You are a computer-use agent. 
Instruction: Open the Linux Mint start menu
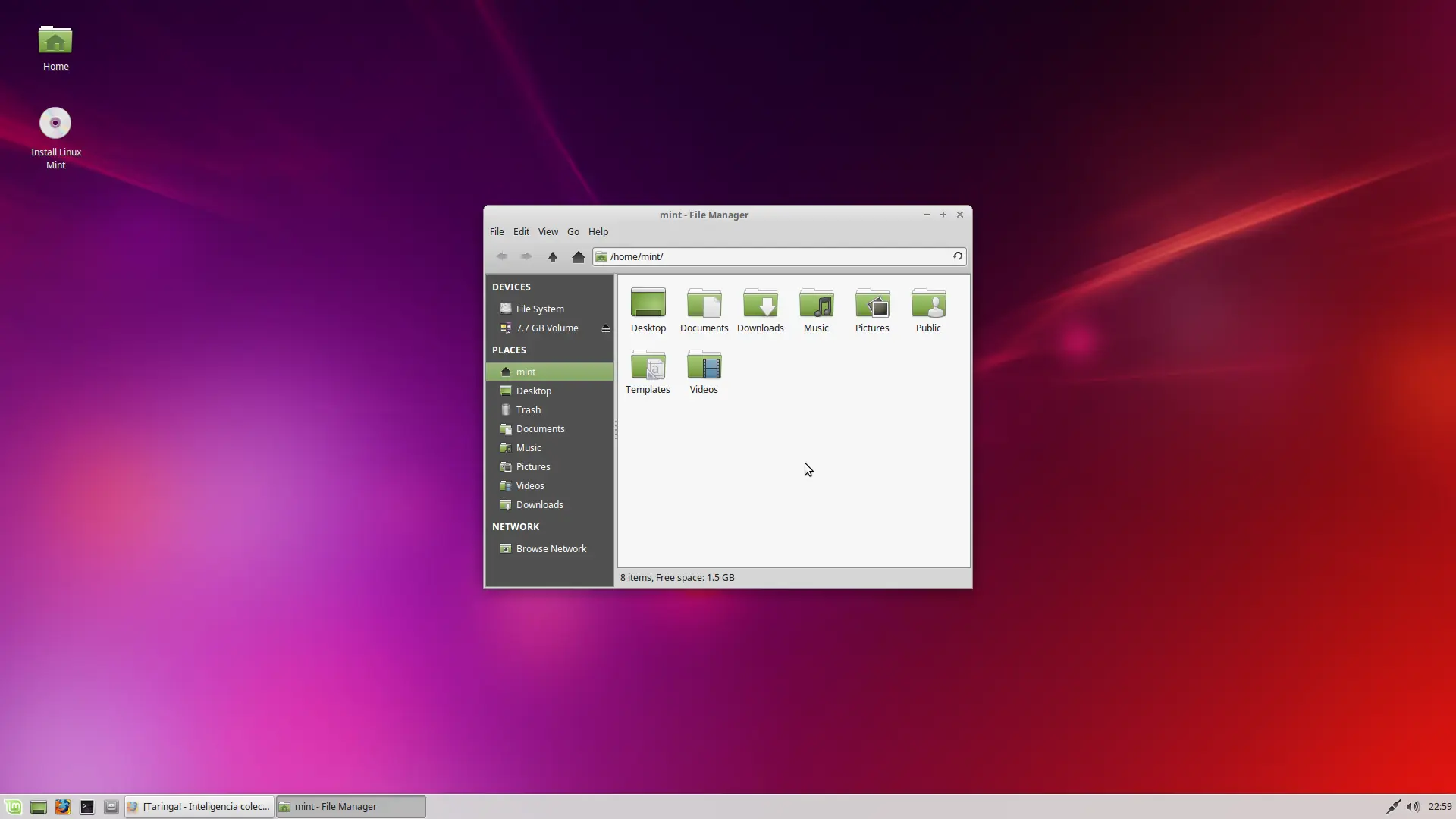[13, 807]
